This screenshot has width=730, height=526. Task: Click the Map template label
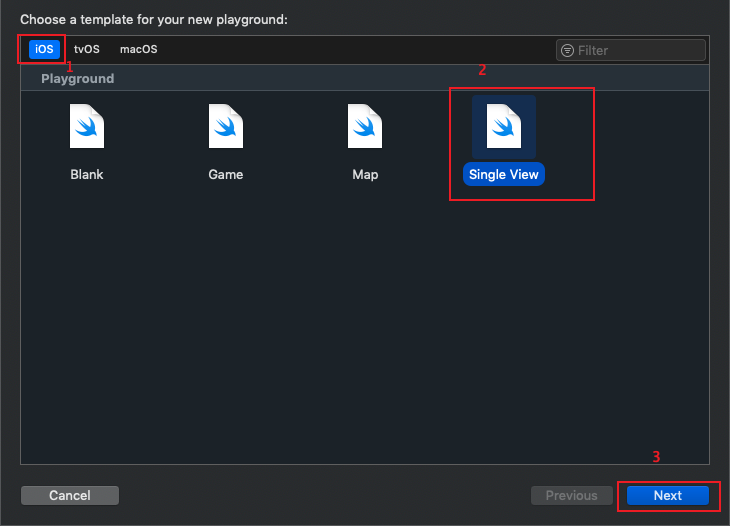pos(365,175)
